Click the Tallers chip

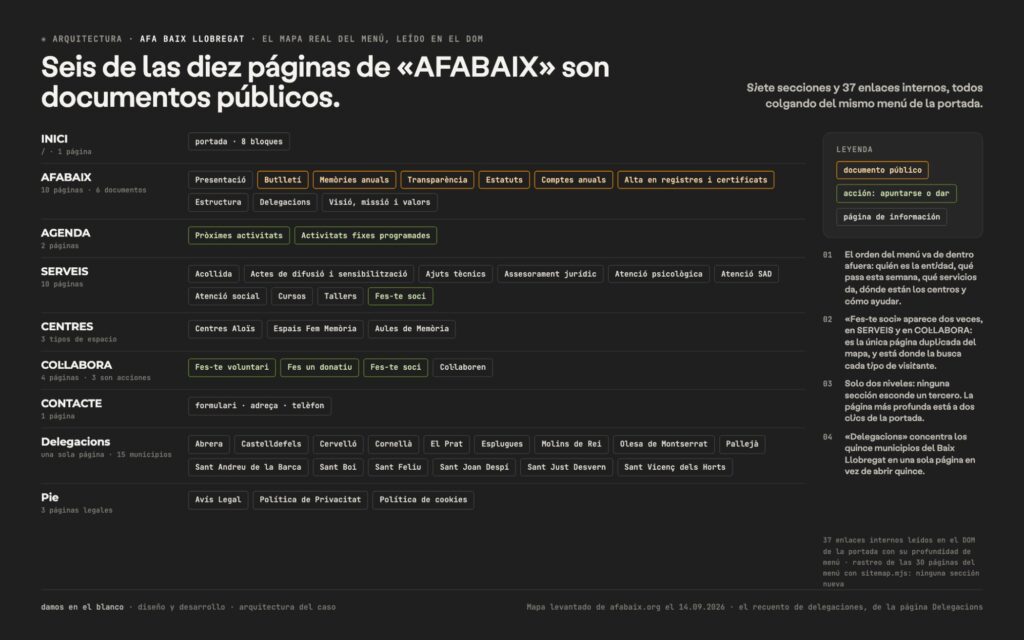point(340,296)
